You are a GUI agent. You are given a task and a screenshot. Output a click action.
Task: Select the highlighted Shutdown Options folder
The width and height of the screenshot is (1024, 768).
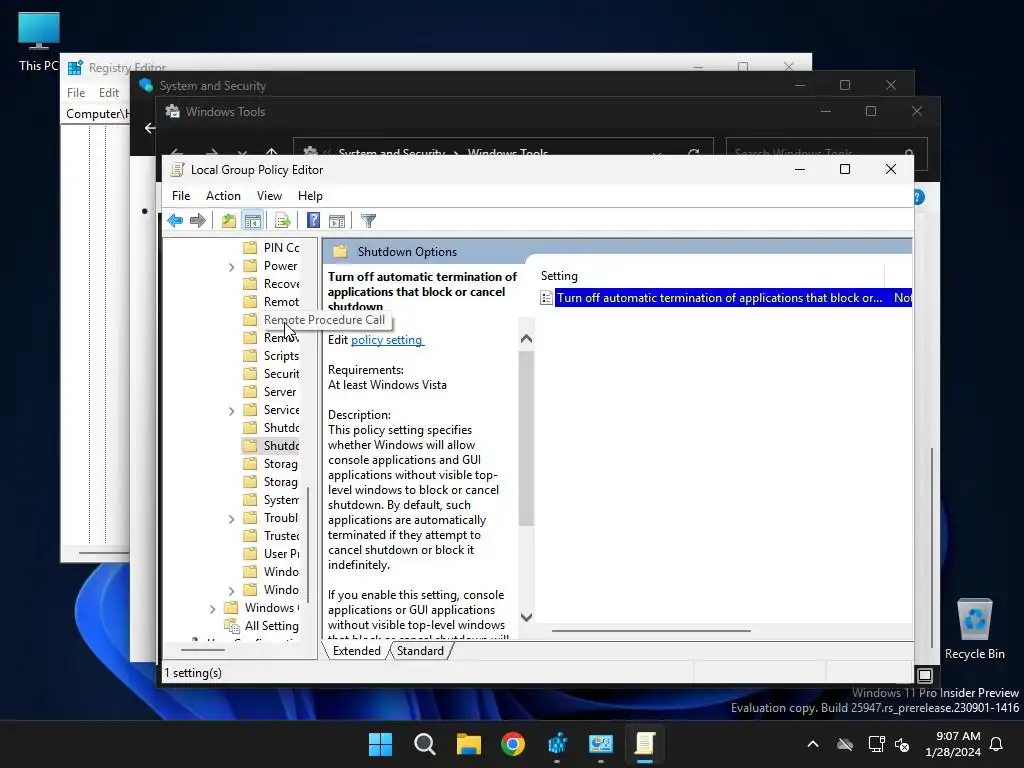(271, 445)
